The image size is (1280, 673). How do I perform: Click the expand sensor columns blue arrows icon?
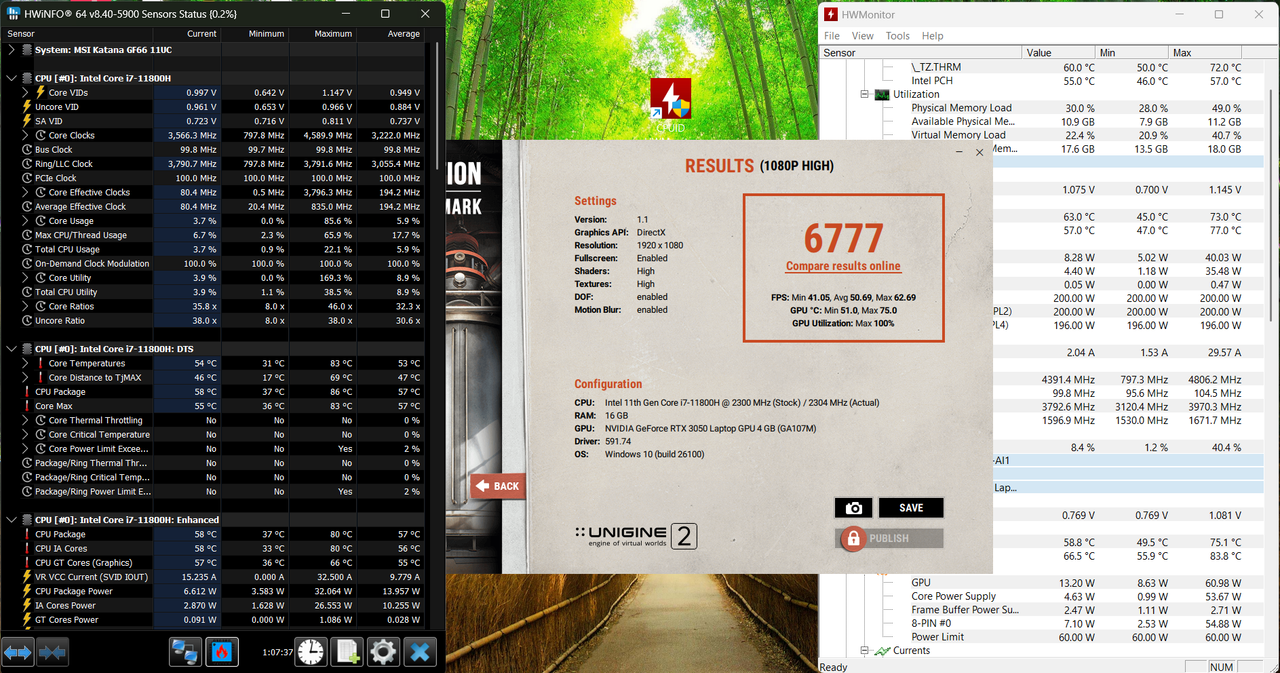tap(18, 652)
